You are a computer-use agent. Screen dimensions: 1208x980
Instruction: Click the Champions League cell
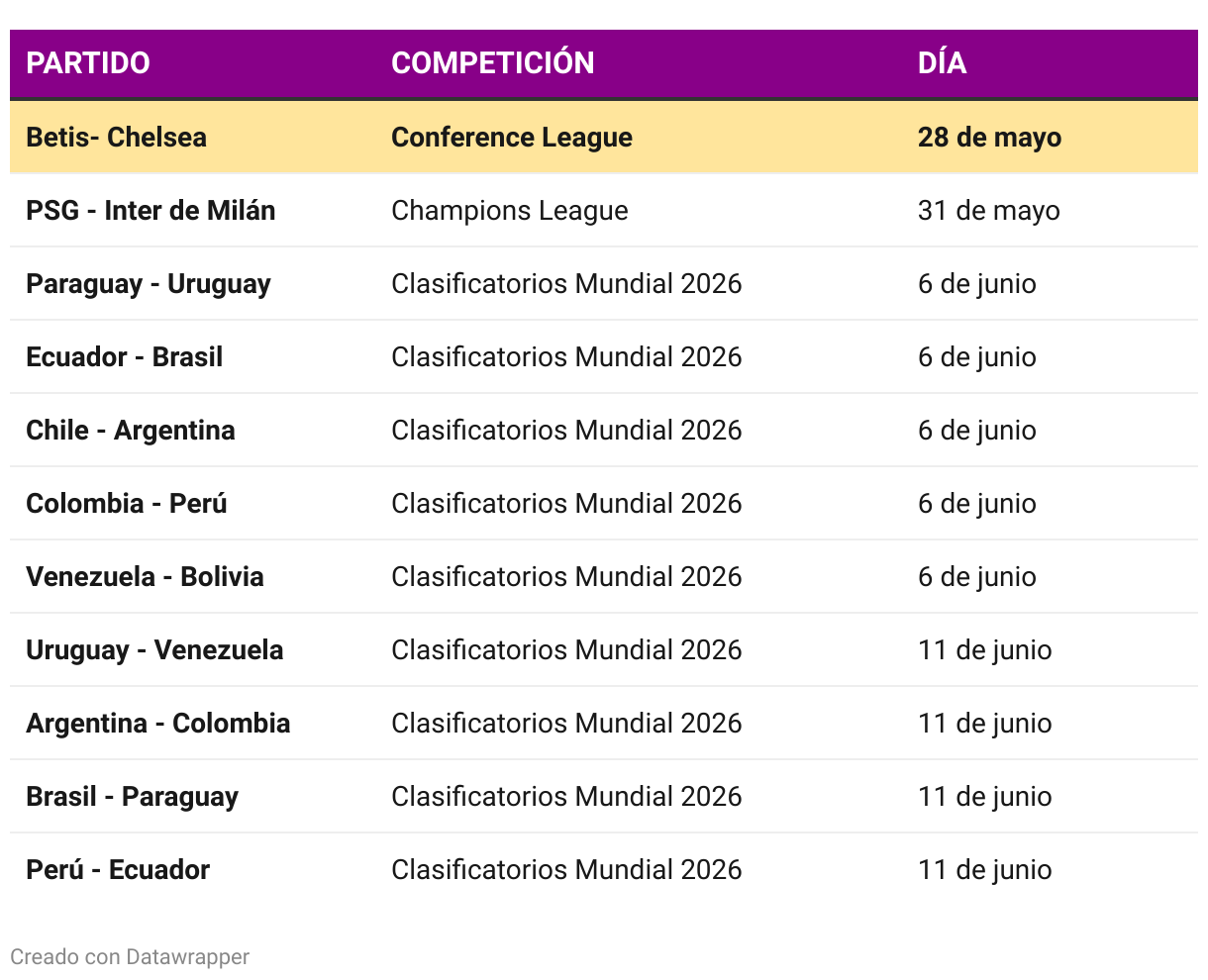click(510, 211)
